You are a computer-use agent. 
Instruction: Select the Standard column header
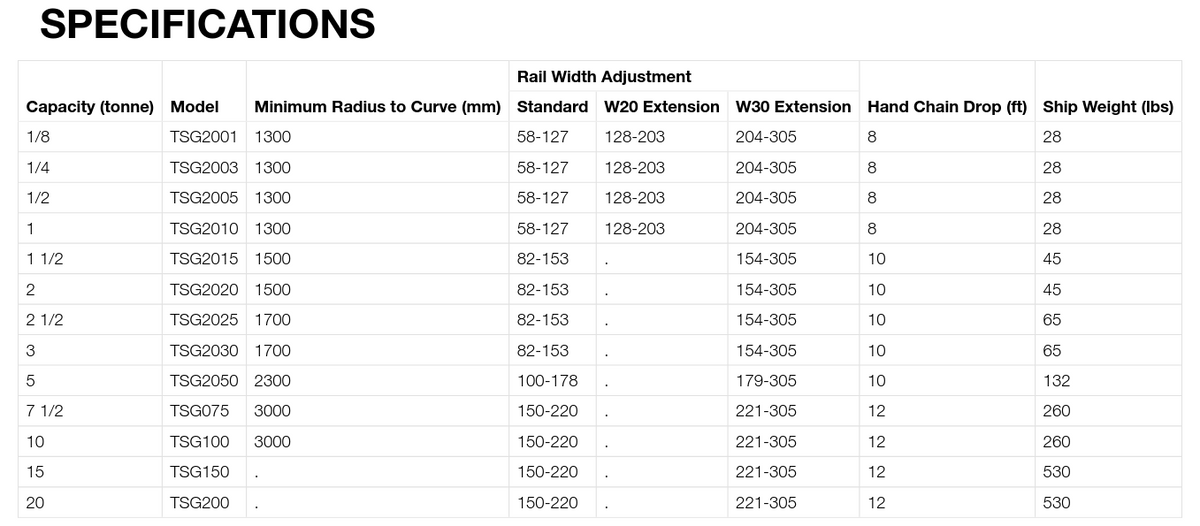pos(552,106)
